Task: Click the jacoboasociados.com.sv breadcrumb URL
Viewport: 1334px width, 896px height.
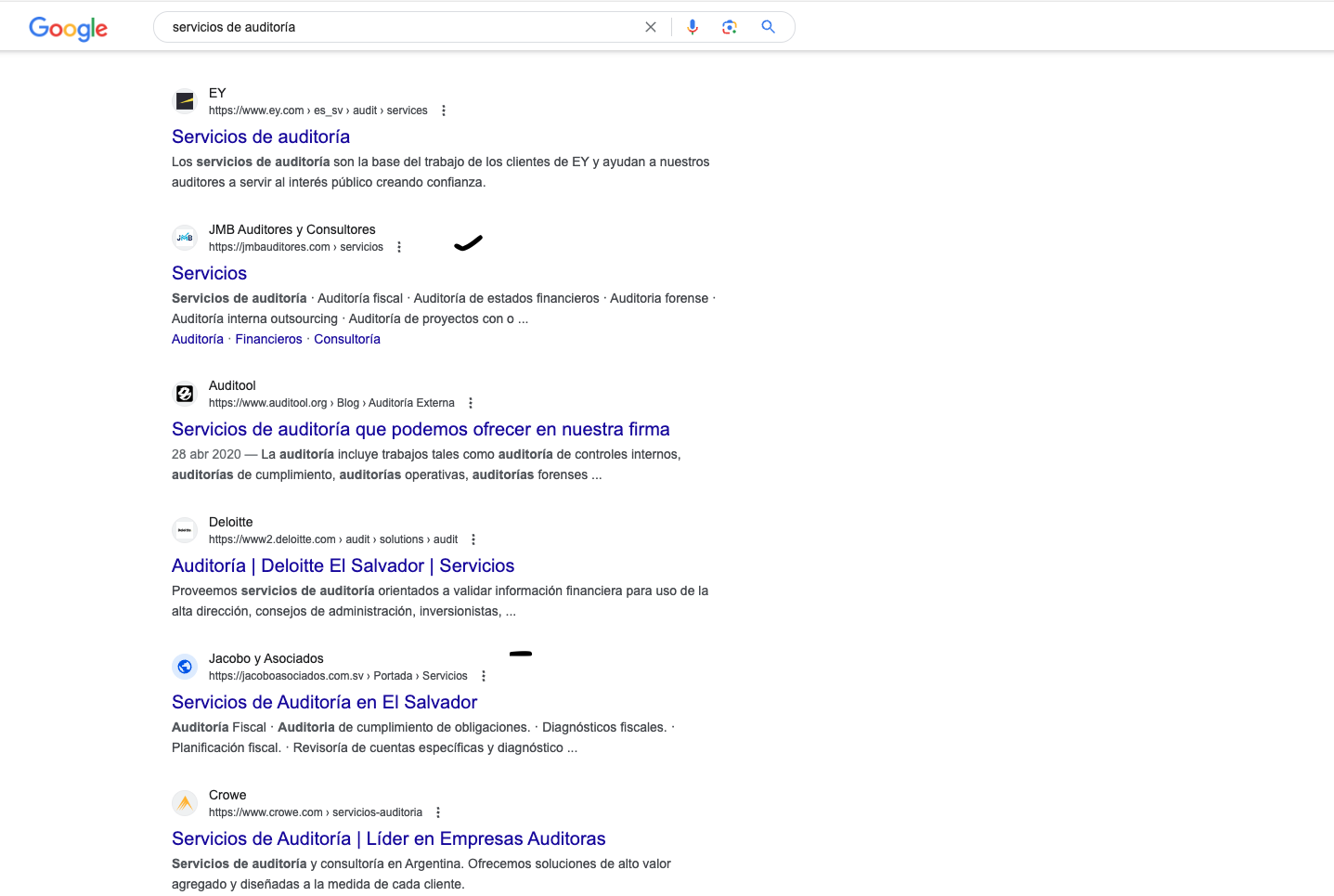Action: [x=338, y=676]
